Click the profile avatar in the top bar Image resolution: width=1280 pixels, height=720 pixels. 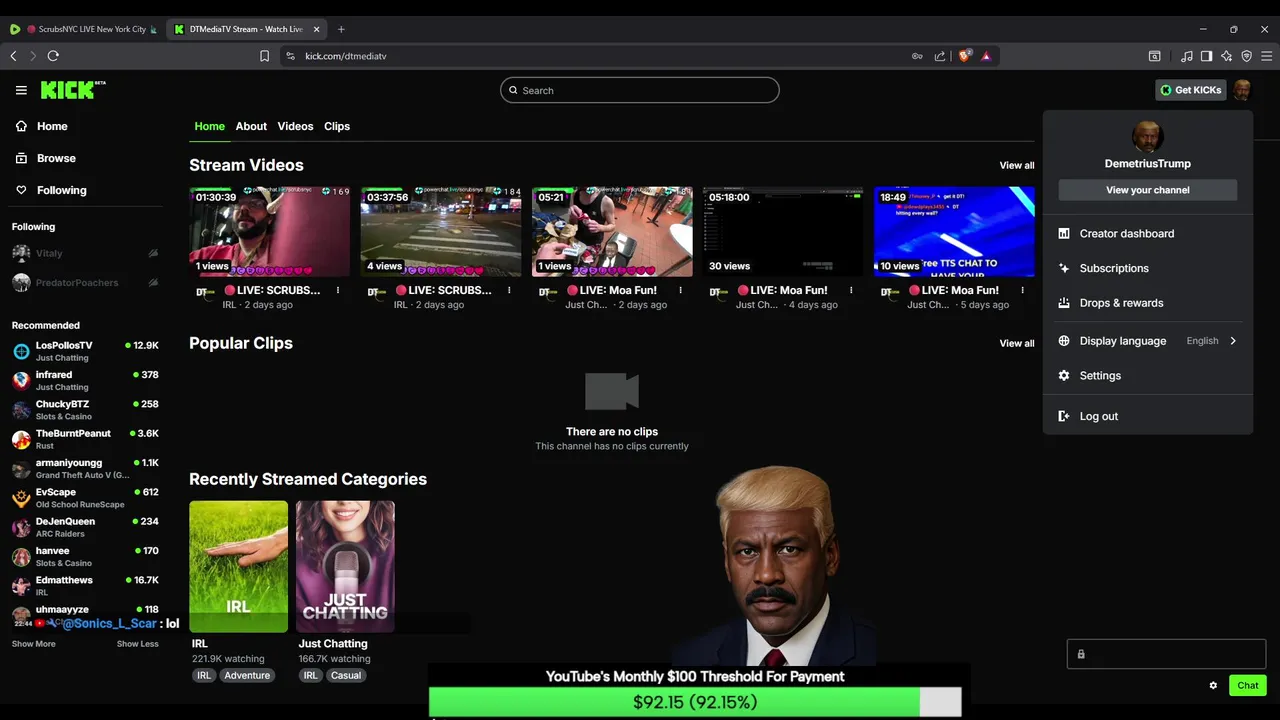1242,90
